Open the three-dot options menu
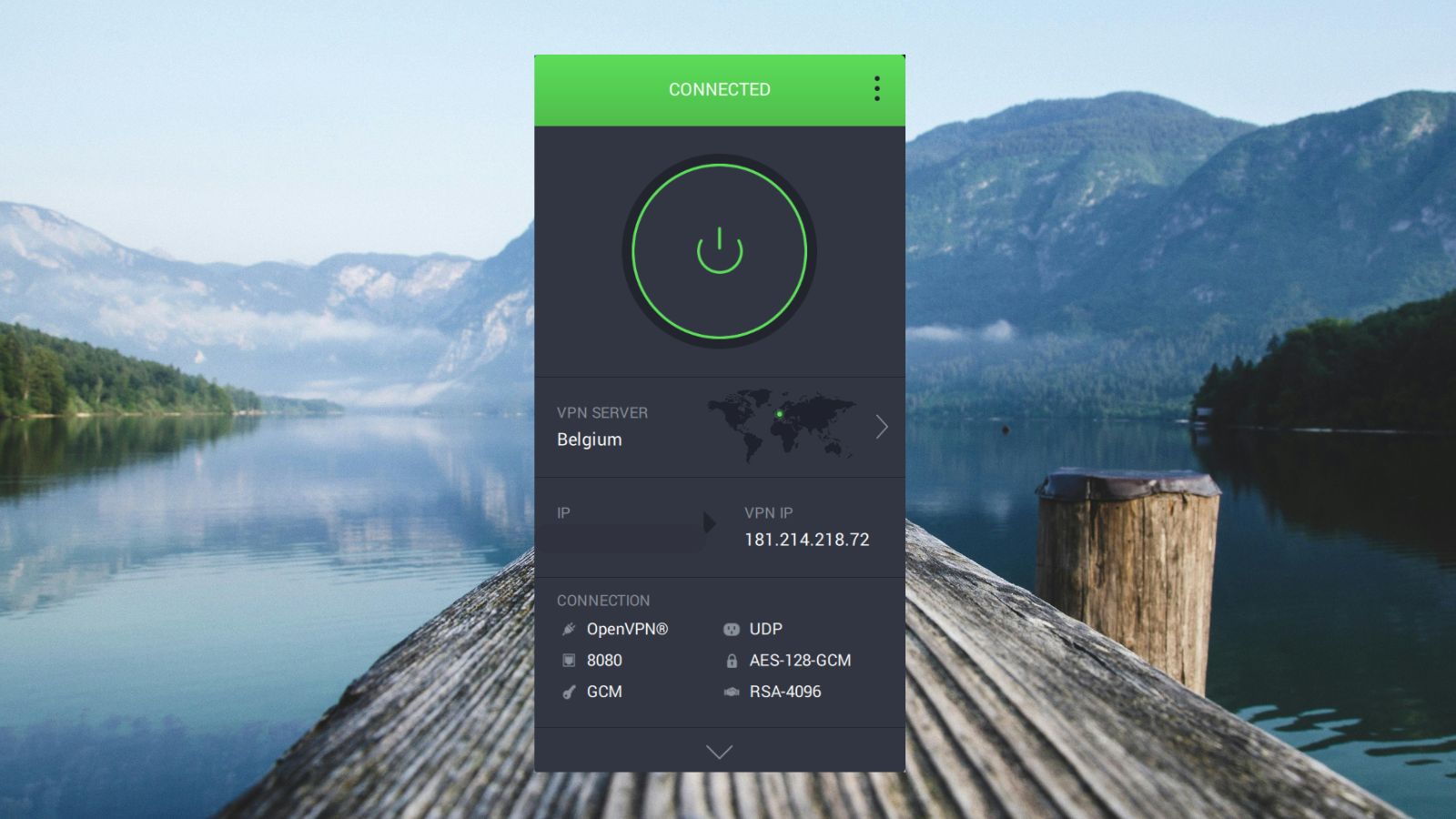1456x819 pixels. point(876,88)
